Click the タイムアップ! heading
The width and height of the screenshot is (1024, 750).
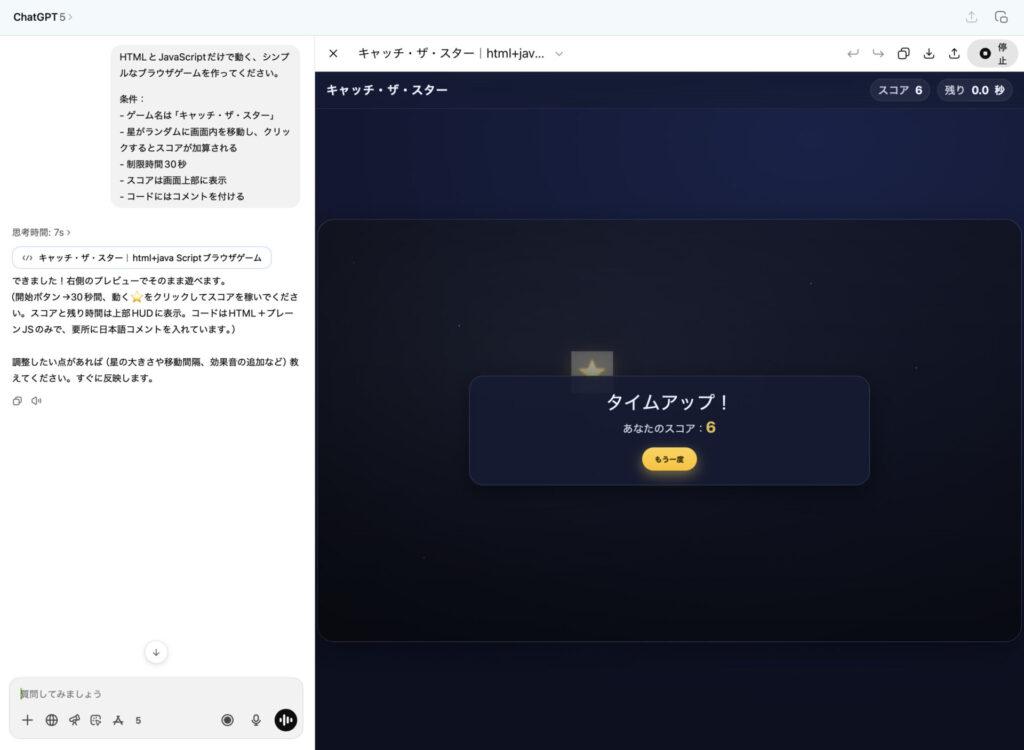[x=669, y=402]
